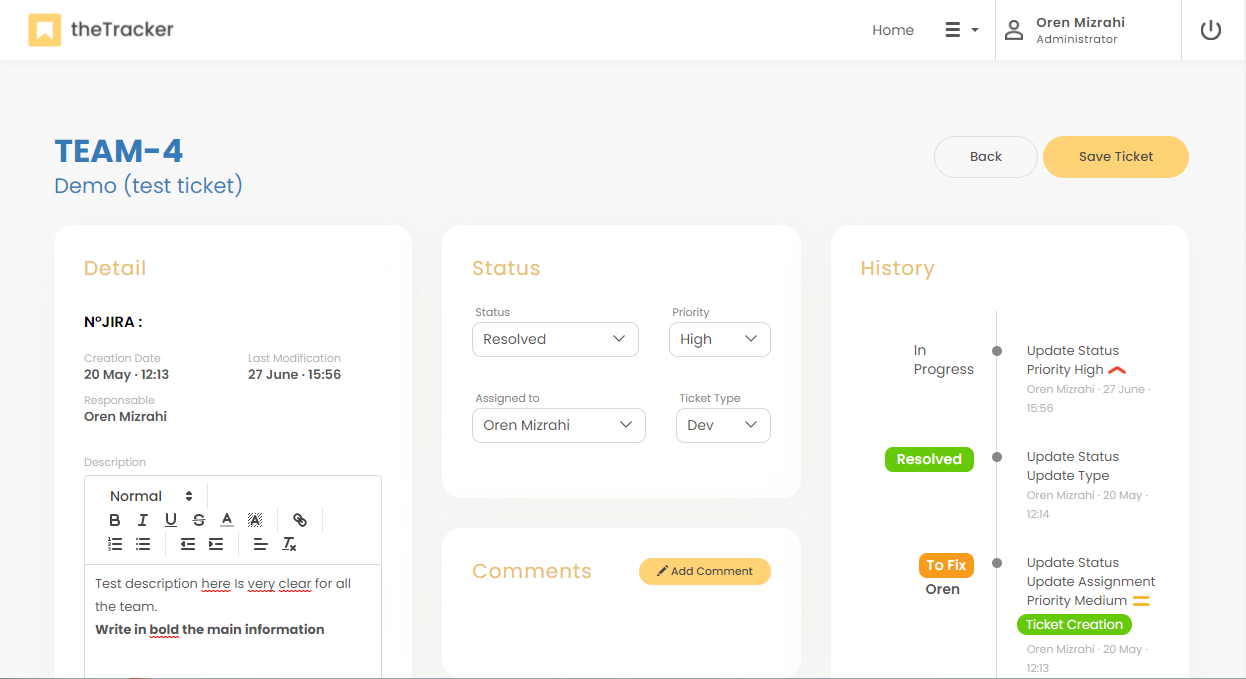Toggle bold formatting in the description editor
Image resolution: width=1246 pixels, height=679 pixels.
(x=115, y=520)
